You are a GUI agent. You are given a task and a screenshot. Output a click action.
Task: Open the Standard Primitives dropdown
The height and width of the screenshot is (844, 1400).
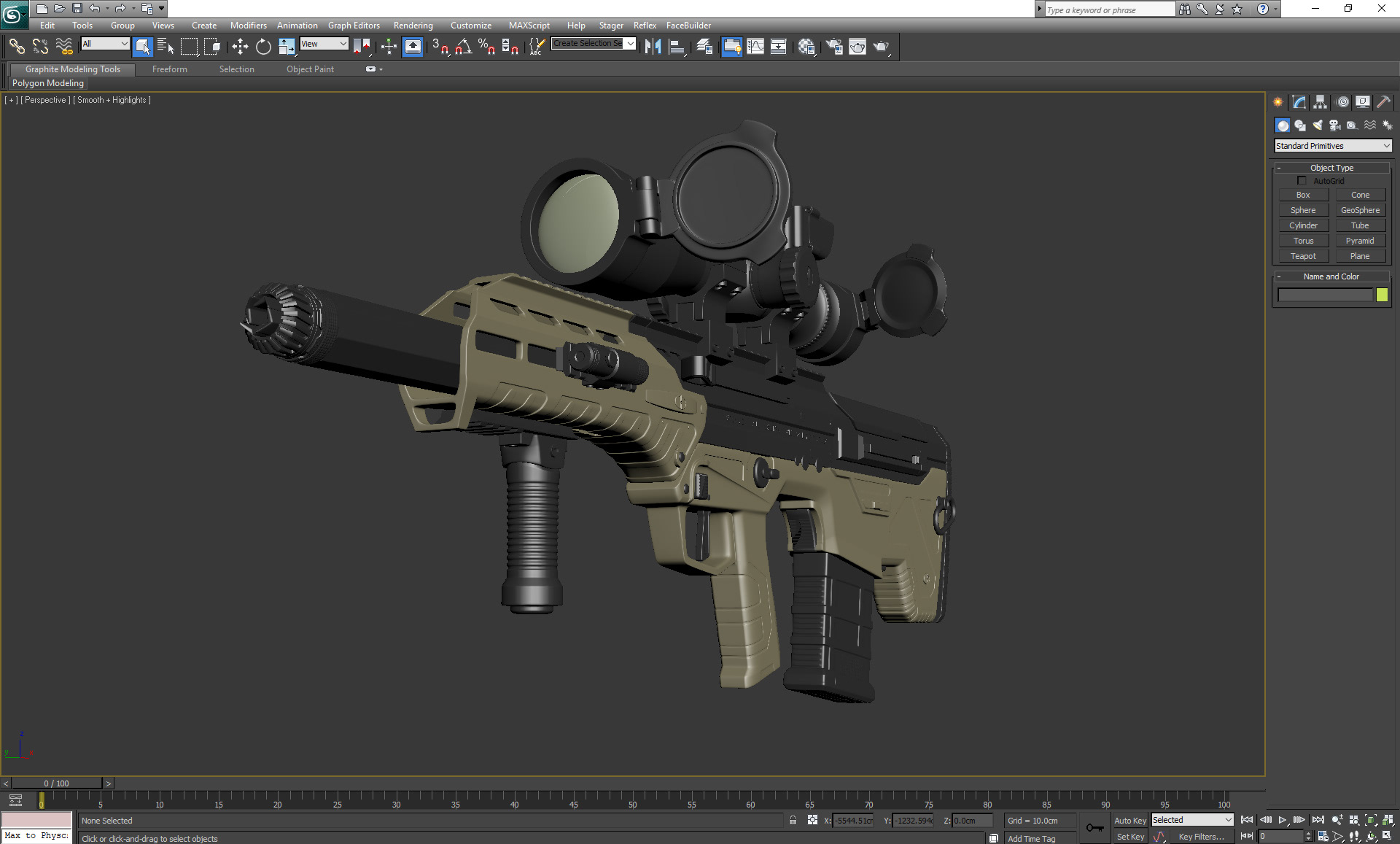[1332, 145]
